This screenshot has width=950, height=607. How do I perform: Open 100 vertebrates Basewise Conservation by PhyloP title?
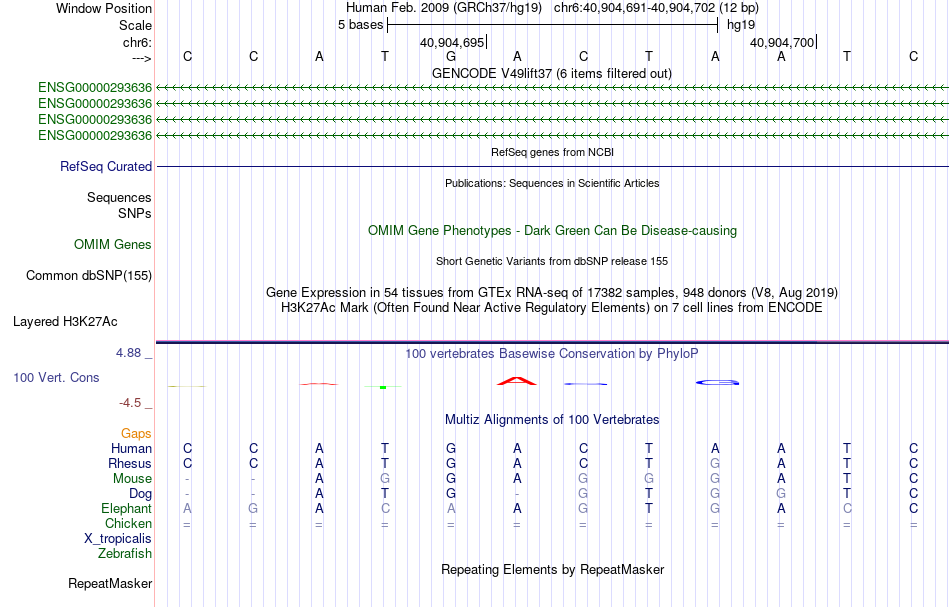[x=551, y=353]
